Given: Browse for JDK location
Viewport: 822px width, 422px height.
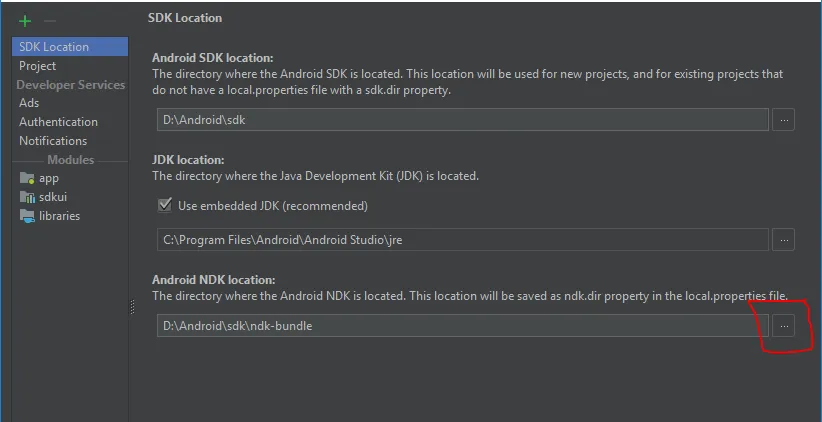Looking at the screenshot, I should coord(784,240).
